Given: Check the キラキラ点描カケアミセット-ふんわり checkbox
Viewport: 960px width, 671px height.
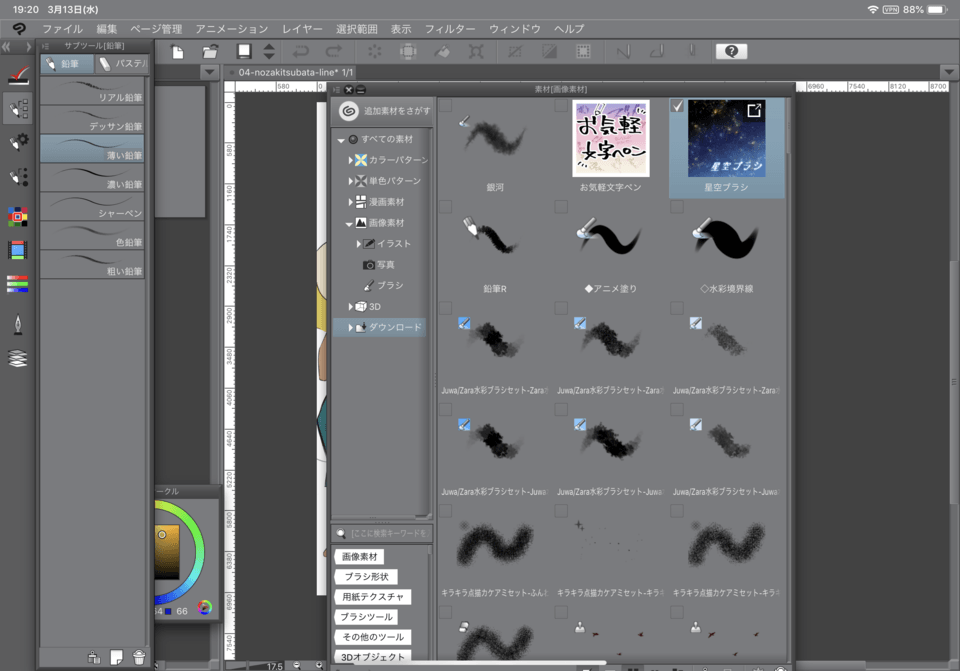Looking at the screenshot, I should (x=446, y=511).
